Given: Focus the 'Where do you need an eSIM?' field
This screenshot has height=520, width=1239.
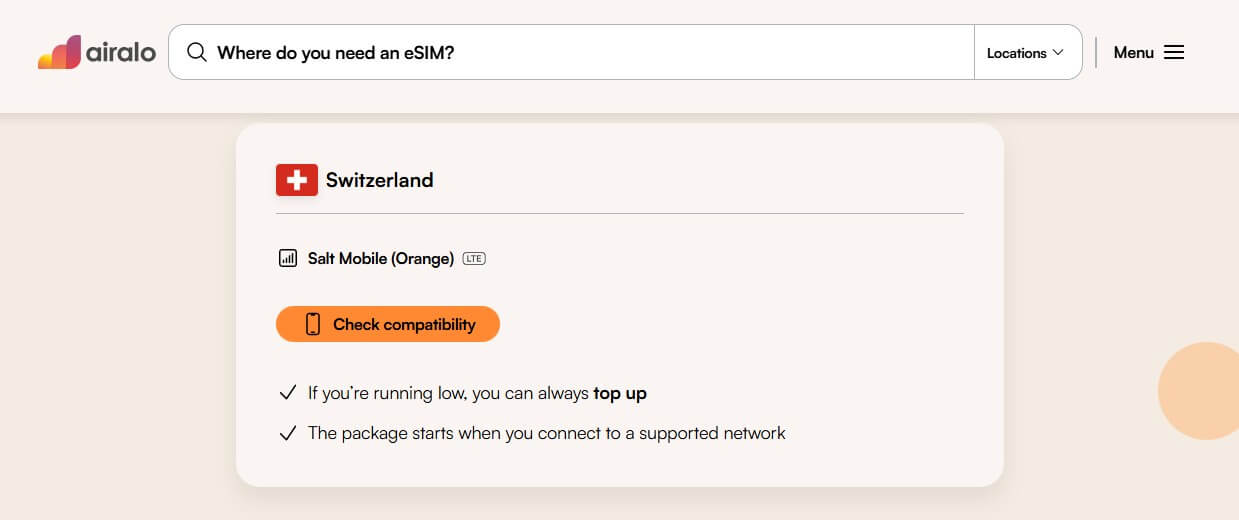Looking at the screenshot, I should (590, 53).
